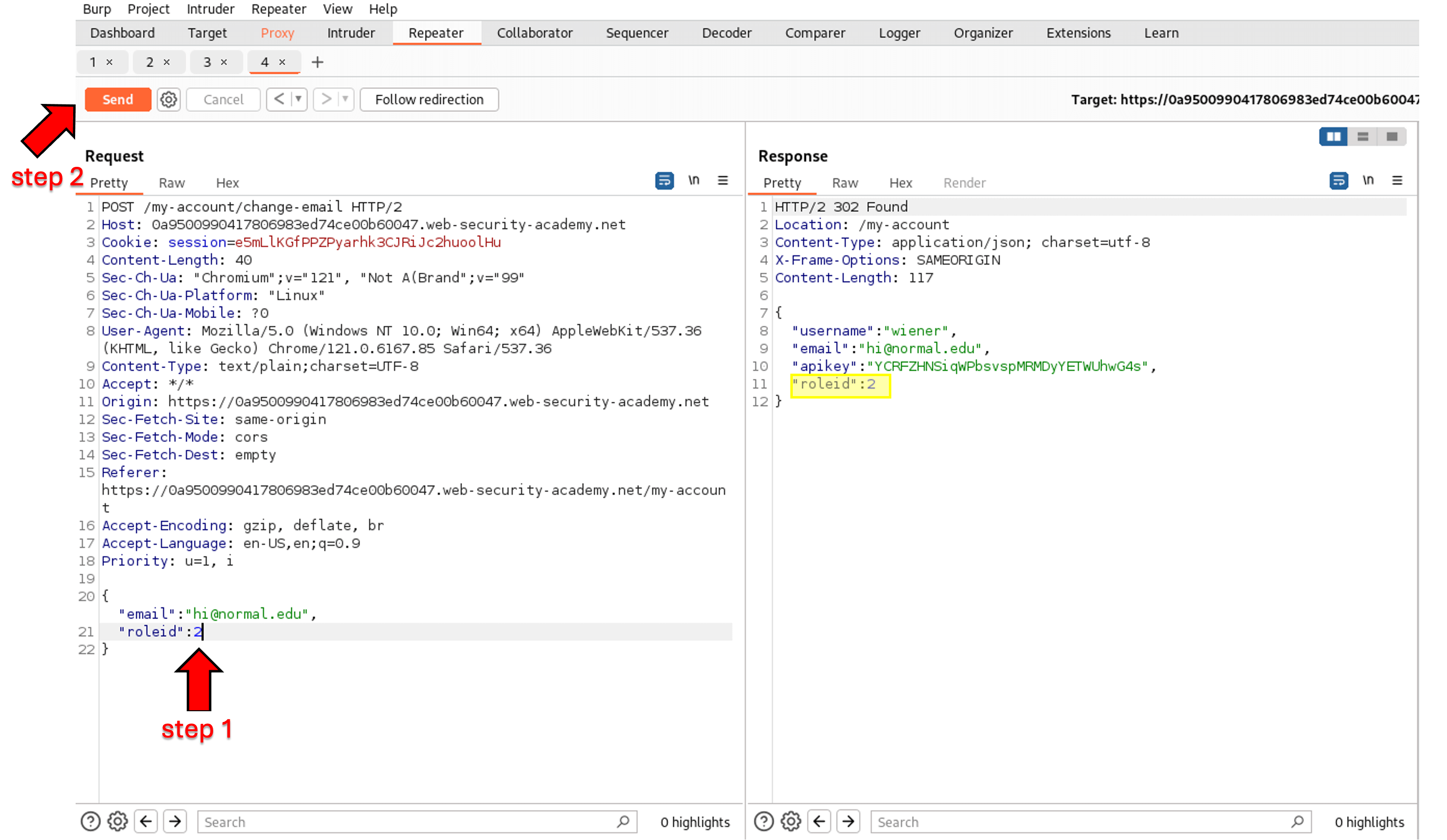Close Repeater tab 1
Image resolution: width=1447 pixels, height=840 pixels.
[x=109, y=62]
